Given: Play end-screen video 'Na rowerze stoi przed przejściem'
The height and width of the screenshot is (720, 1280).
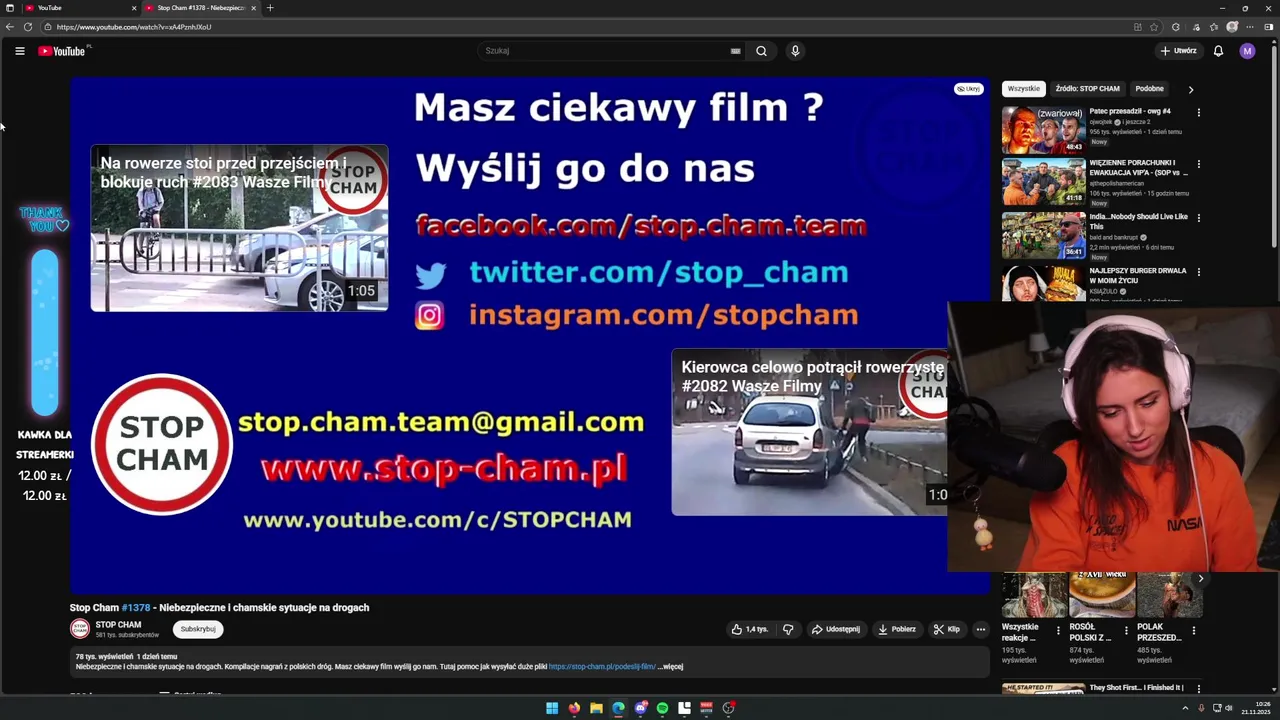Looking at the screenshot, I should (x=240, y=228).
